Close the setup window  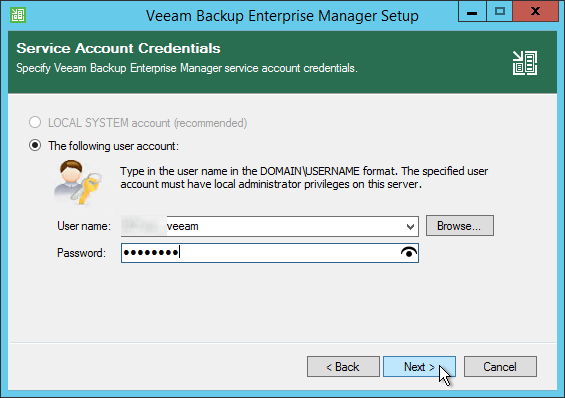(535, 12)
